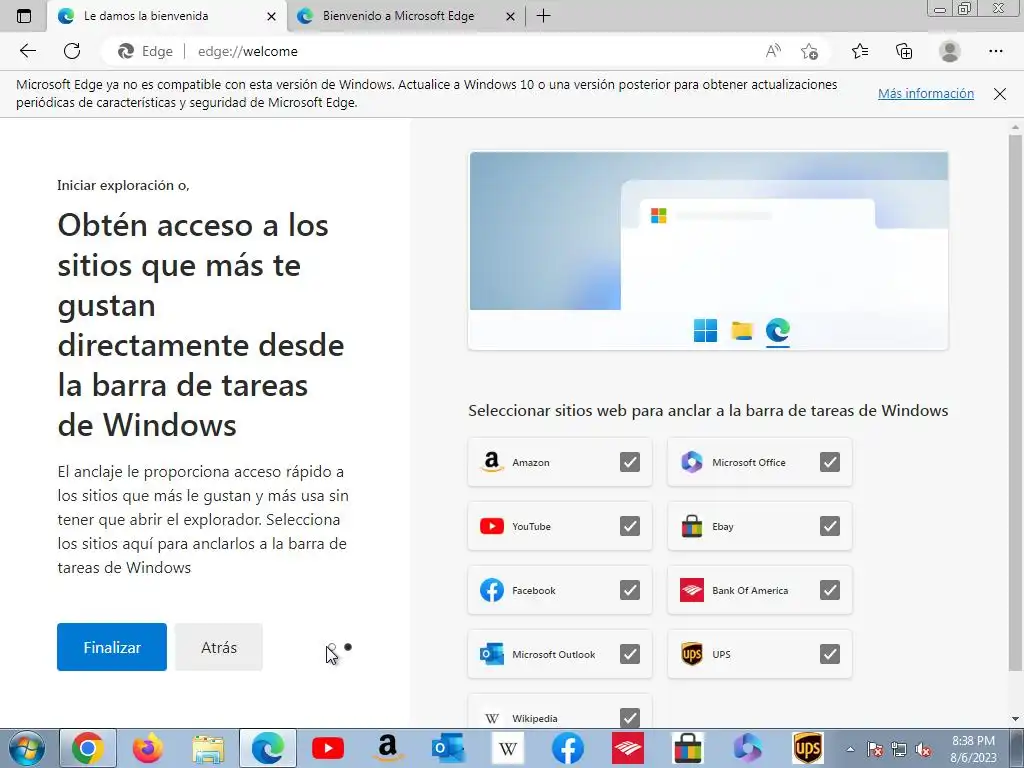
Task: Click the Bank Of America logo in list
Action: pyautogui.click(x=692, y=590)
